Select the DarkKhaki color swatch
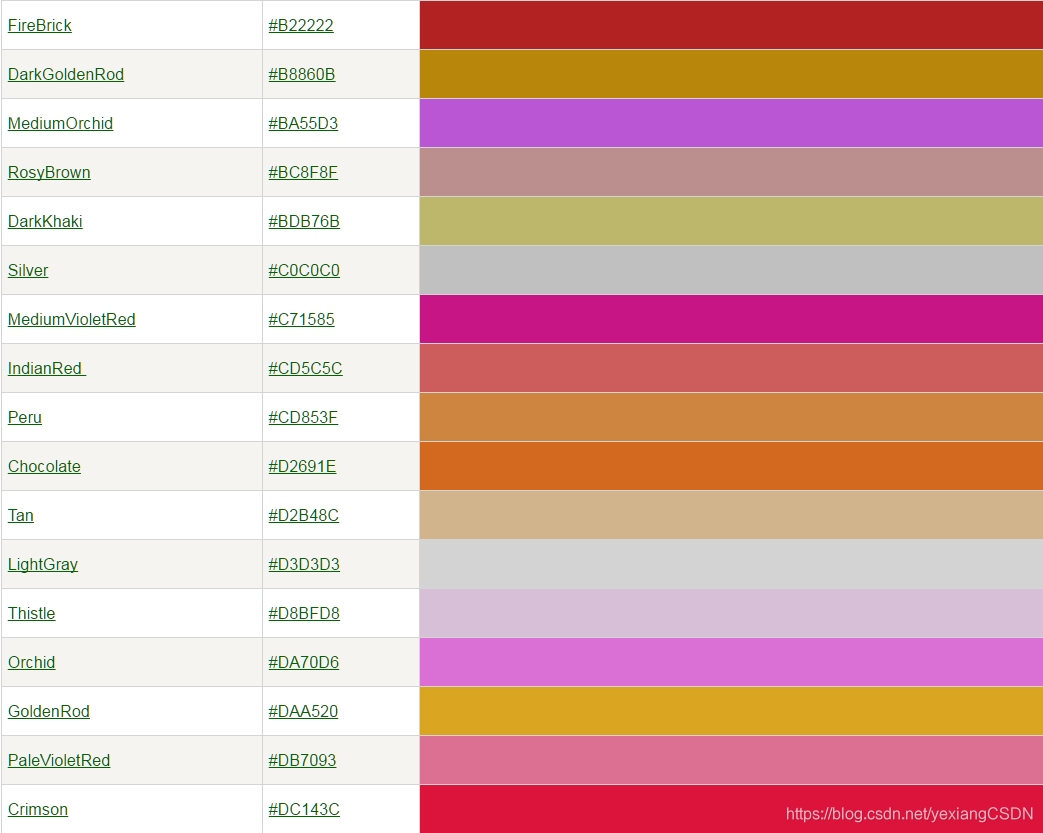This screenshot has height=833, width=1043. coord(731,221)
